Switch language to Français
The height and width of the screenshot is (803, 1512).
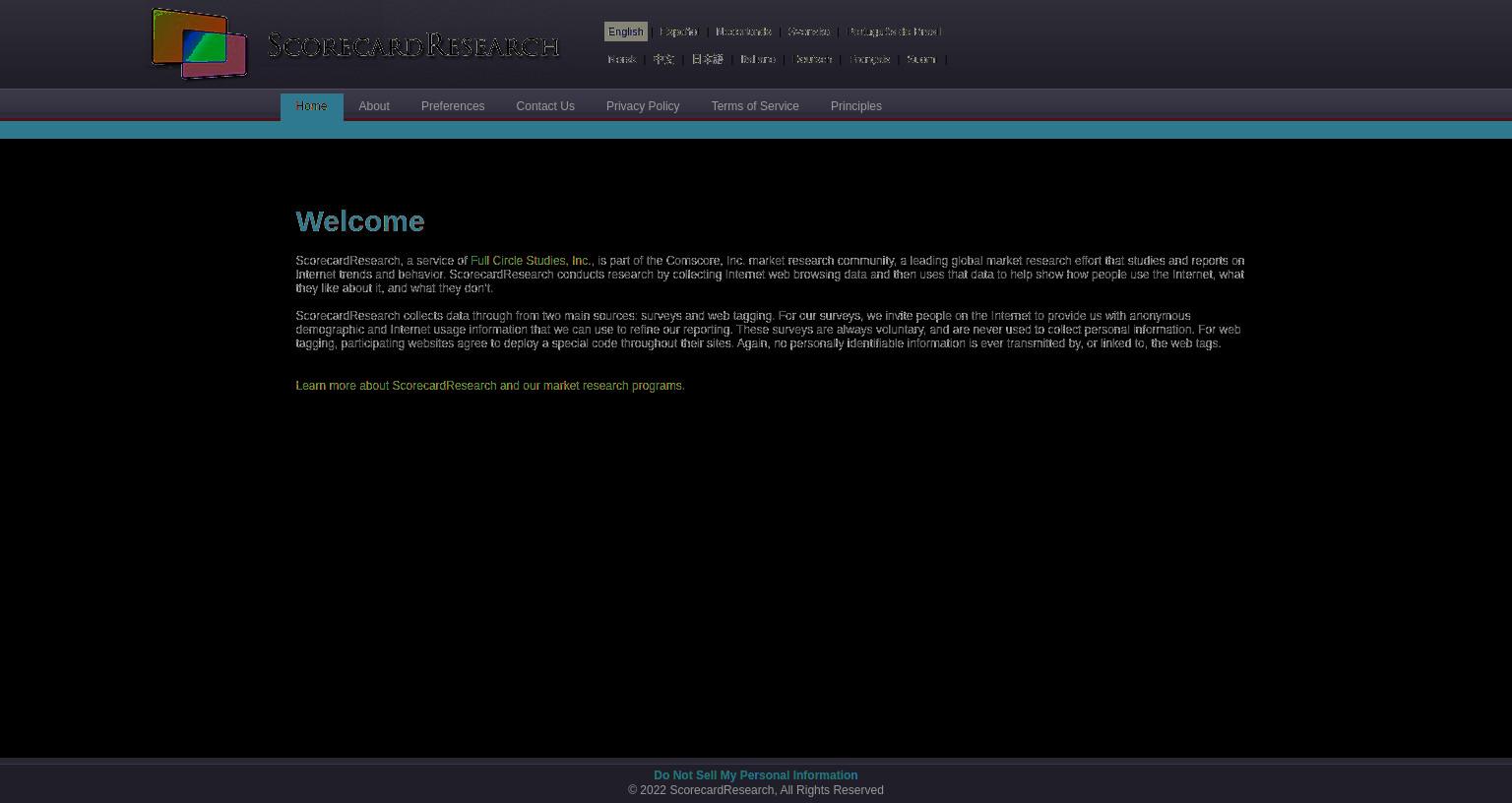pos(869,59)
